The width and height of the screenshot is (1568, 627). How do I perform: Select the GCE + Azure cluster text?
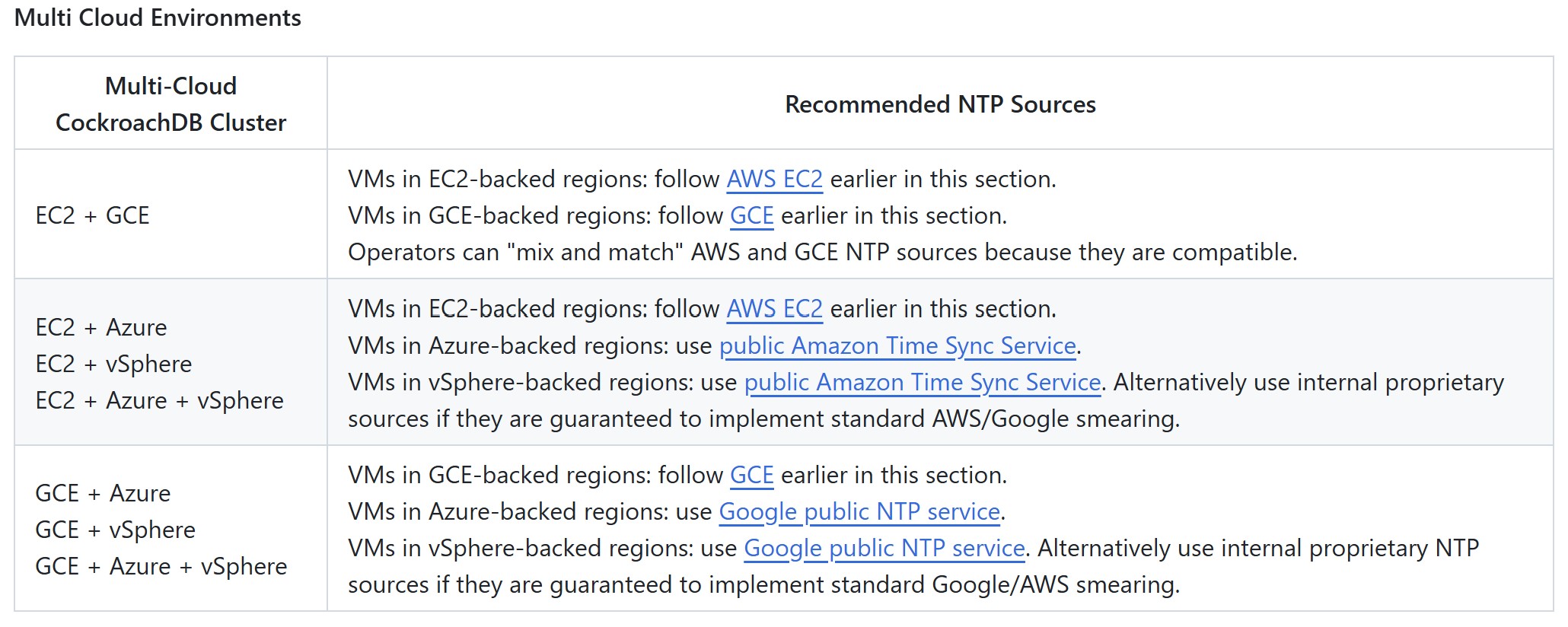tap(103, 494)
